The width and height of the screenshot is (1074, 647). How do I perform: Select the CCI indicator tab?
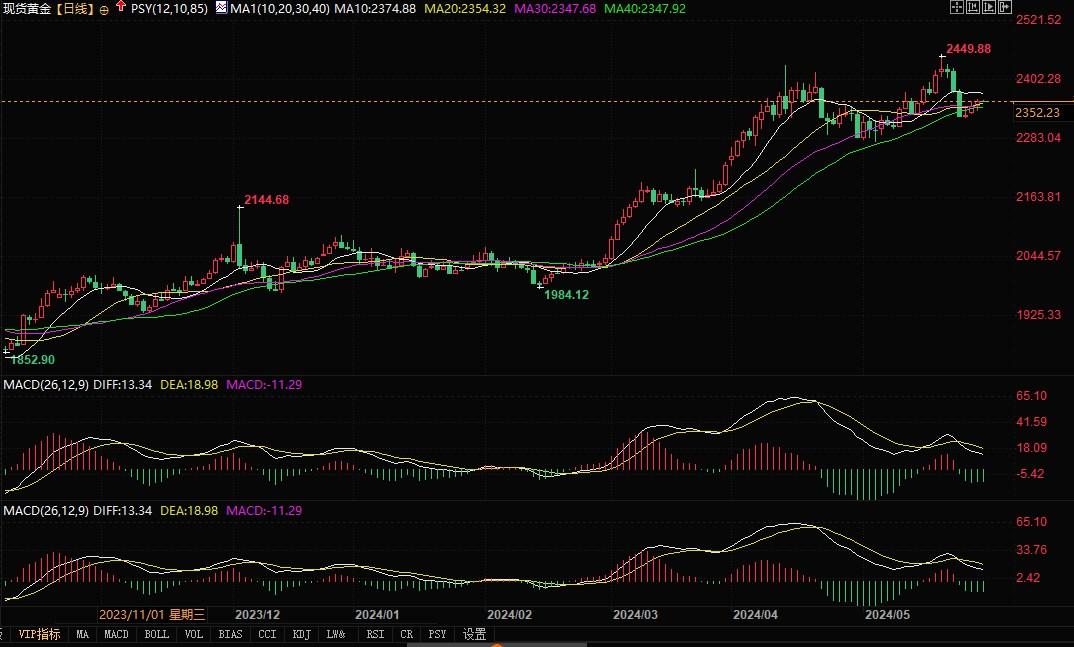tap(267, 634)
